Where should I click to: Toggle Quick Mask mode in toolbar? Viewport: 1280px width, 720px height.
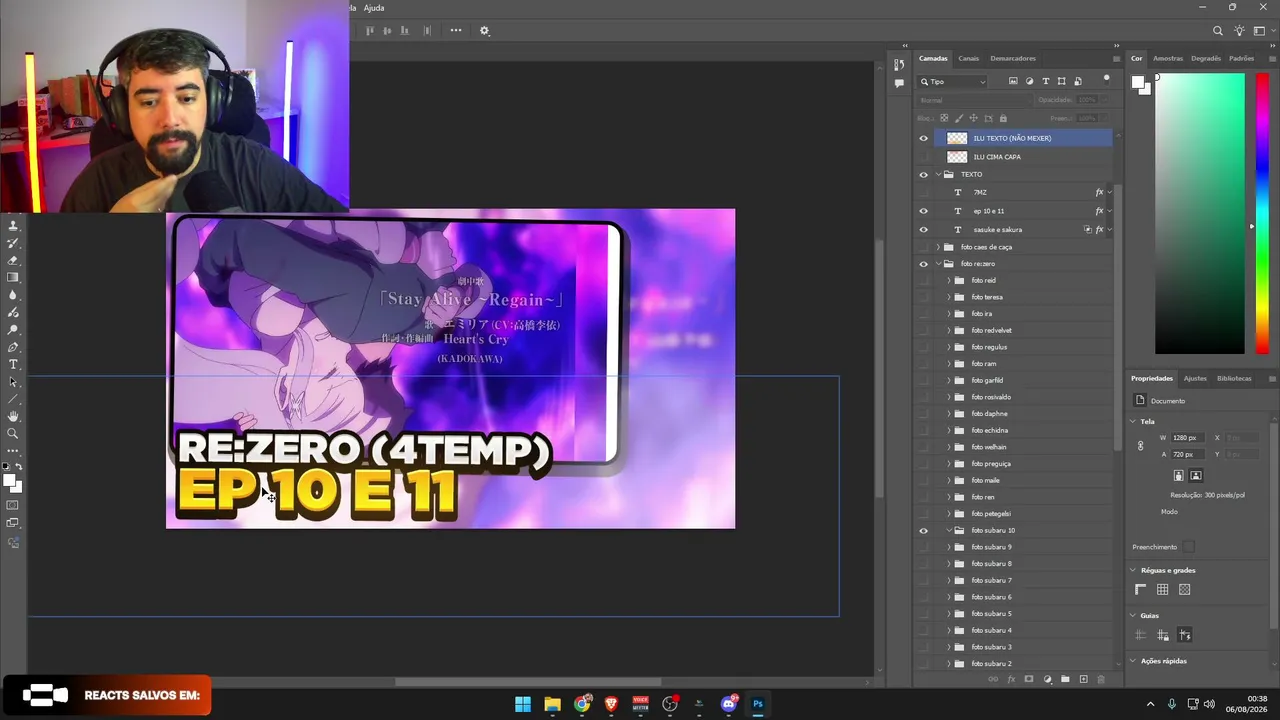pyautogui.click(x=13, y=505)
